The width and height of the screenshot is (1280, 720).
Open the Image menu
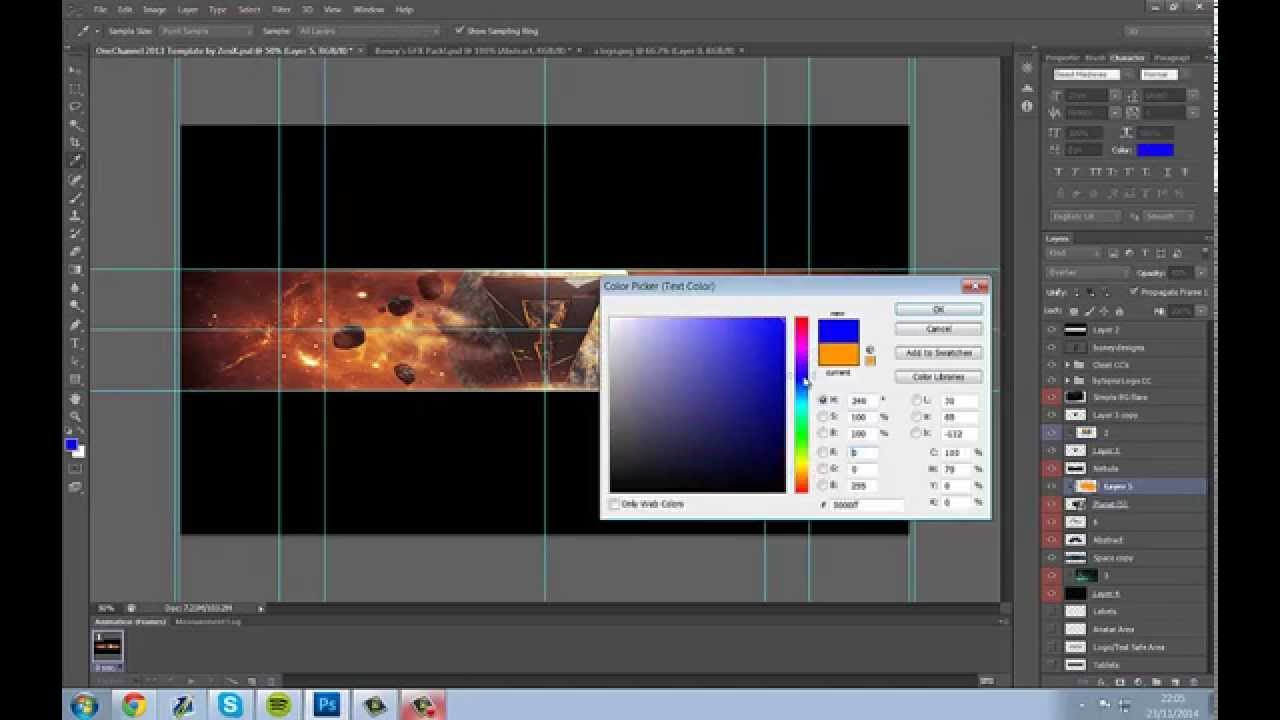[x=154, y=9]
